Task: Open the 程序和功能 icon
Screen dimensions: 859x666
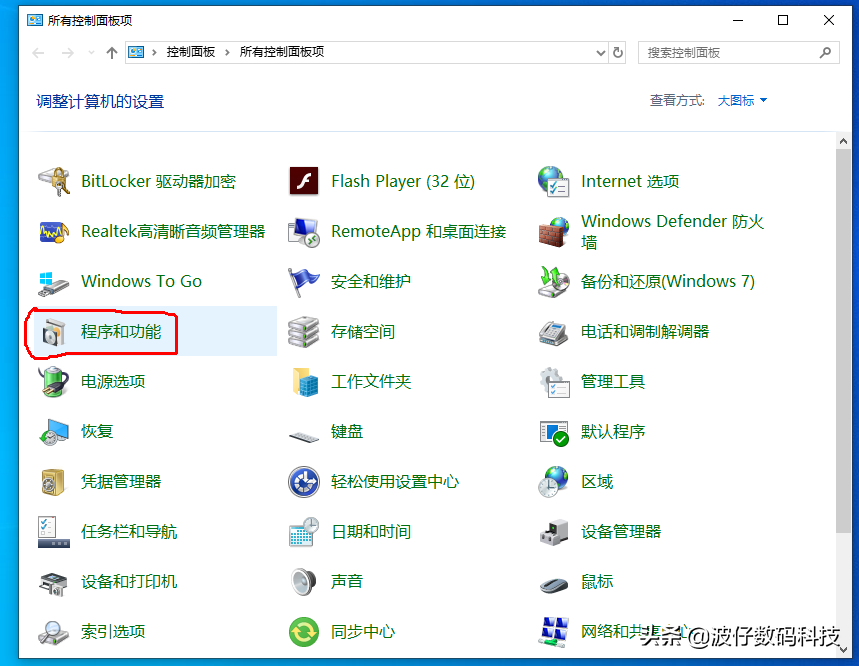Action: point(54,332)
